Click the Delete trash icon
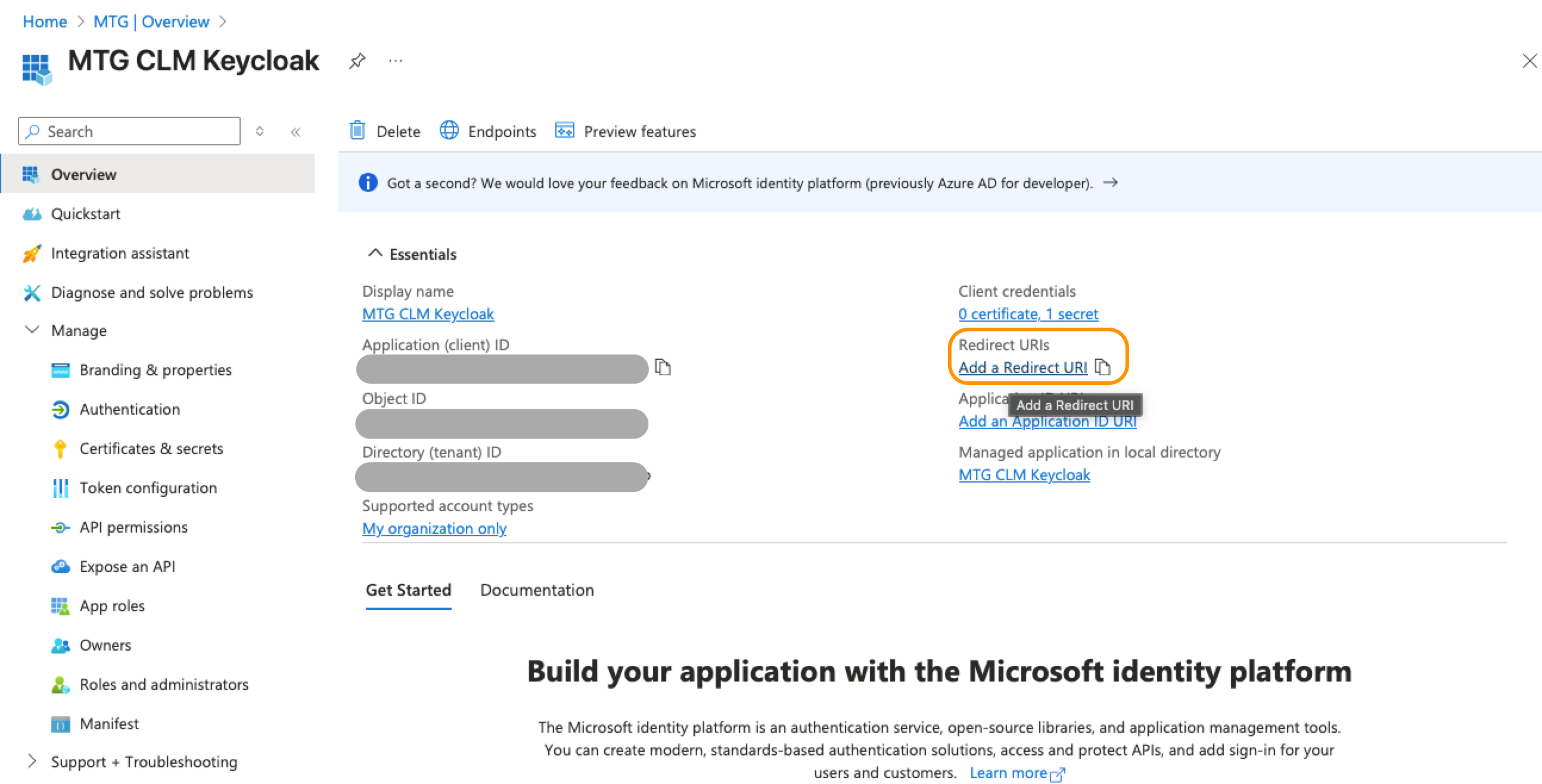 click(357, 130)
